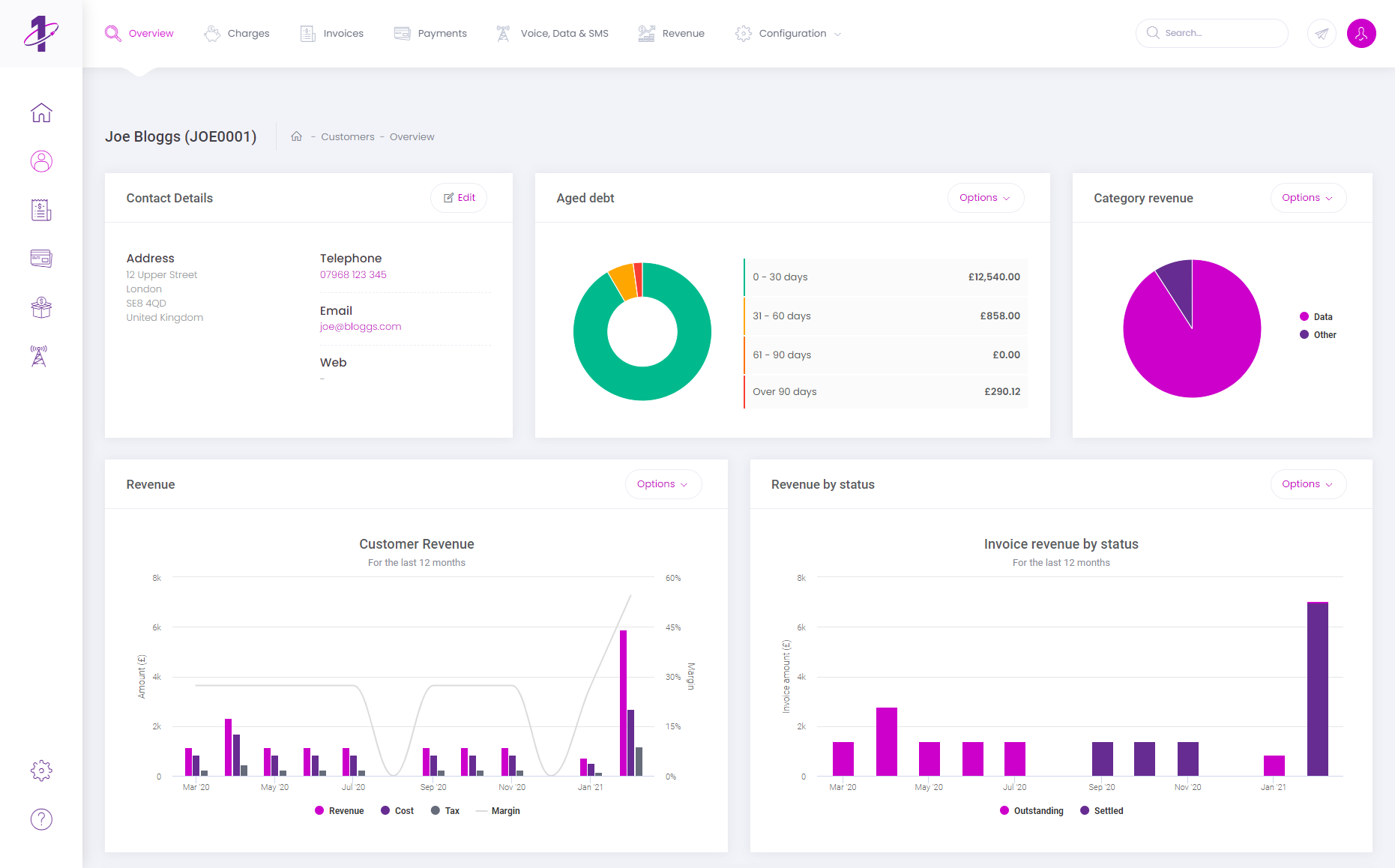Open Category revenue Options dropdown
Image resolution: width=1395 pixels, height=868 pixels.
1307,198
